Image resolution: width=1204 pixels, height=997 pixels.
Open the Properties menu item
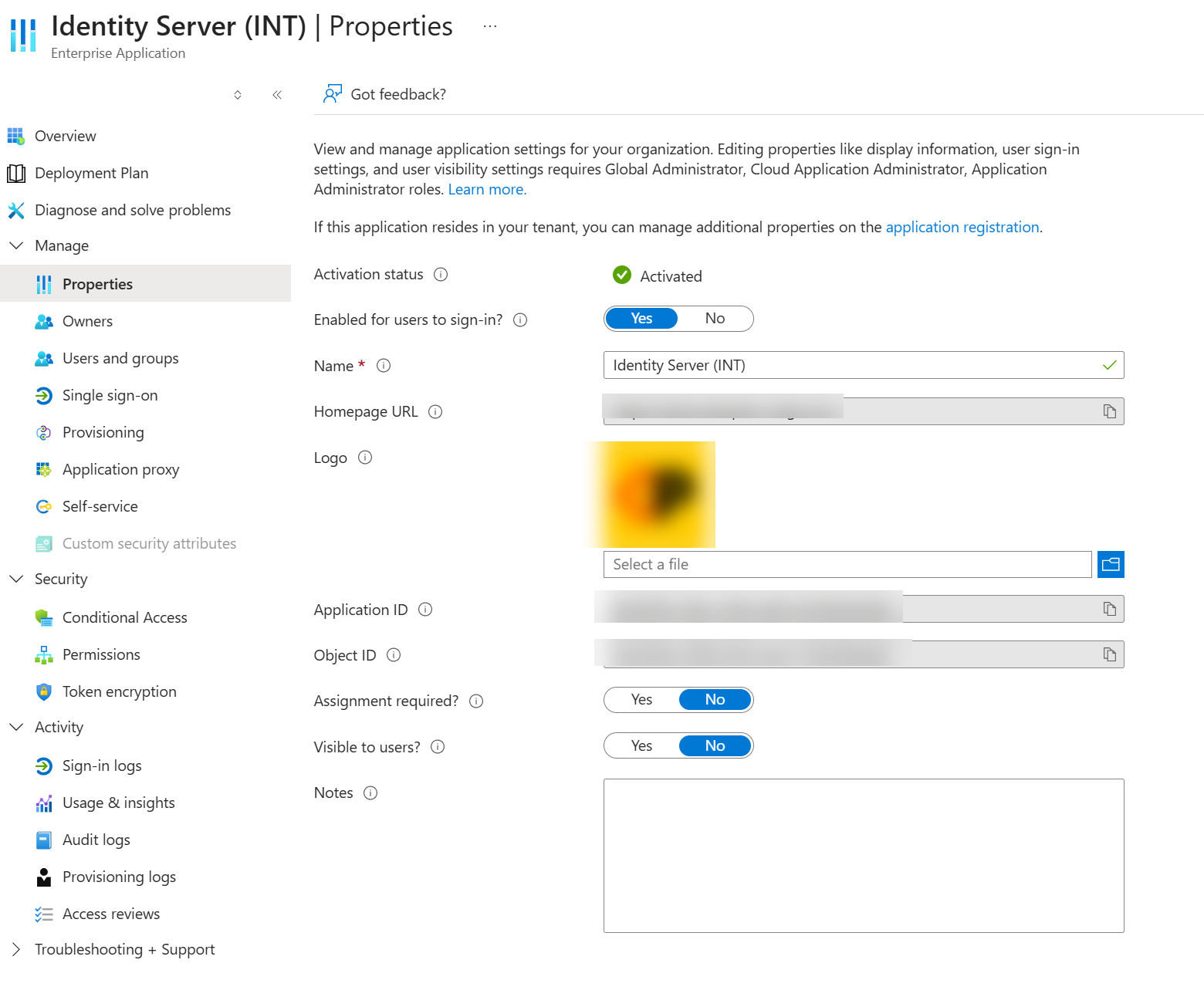(146, 284)
